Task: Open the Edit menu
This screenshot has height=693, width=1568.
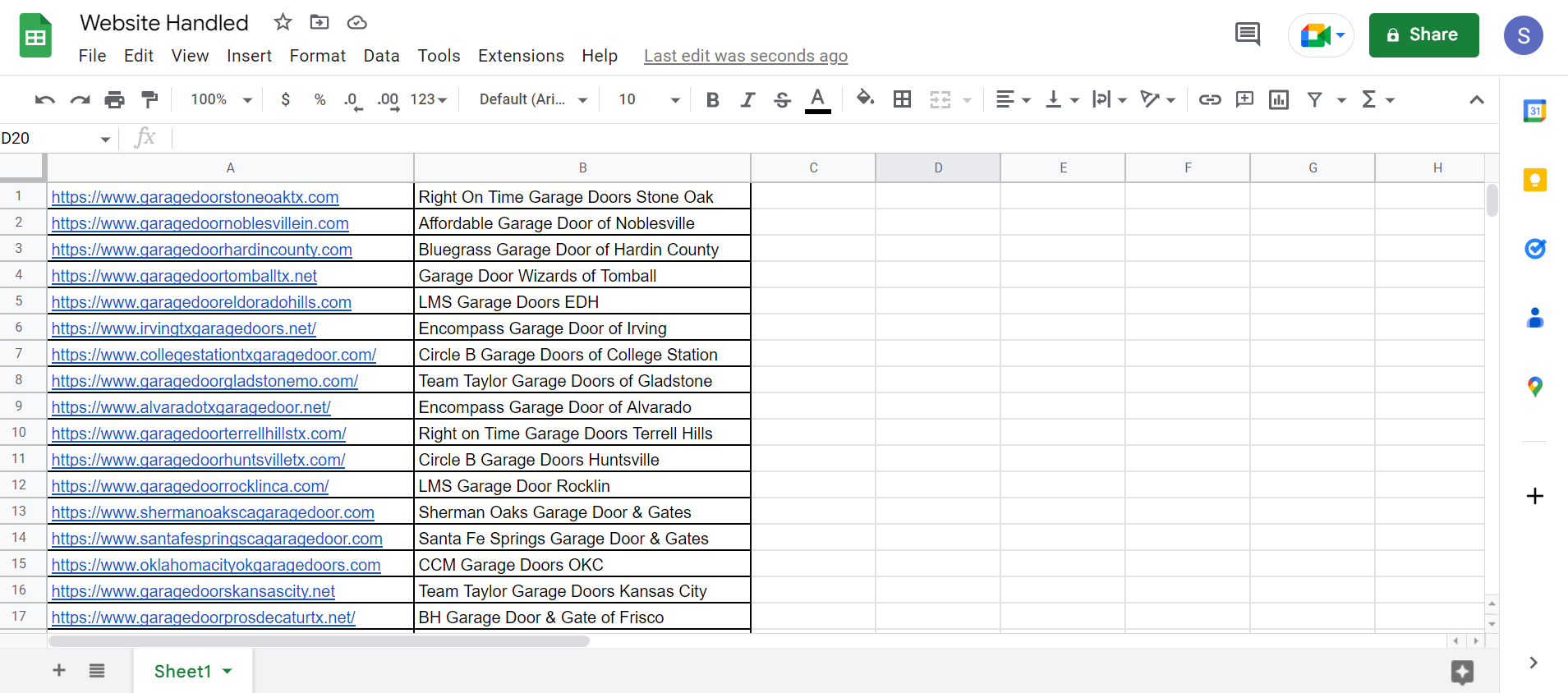Action: [139, 56]
